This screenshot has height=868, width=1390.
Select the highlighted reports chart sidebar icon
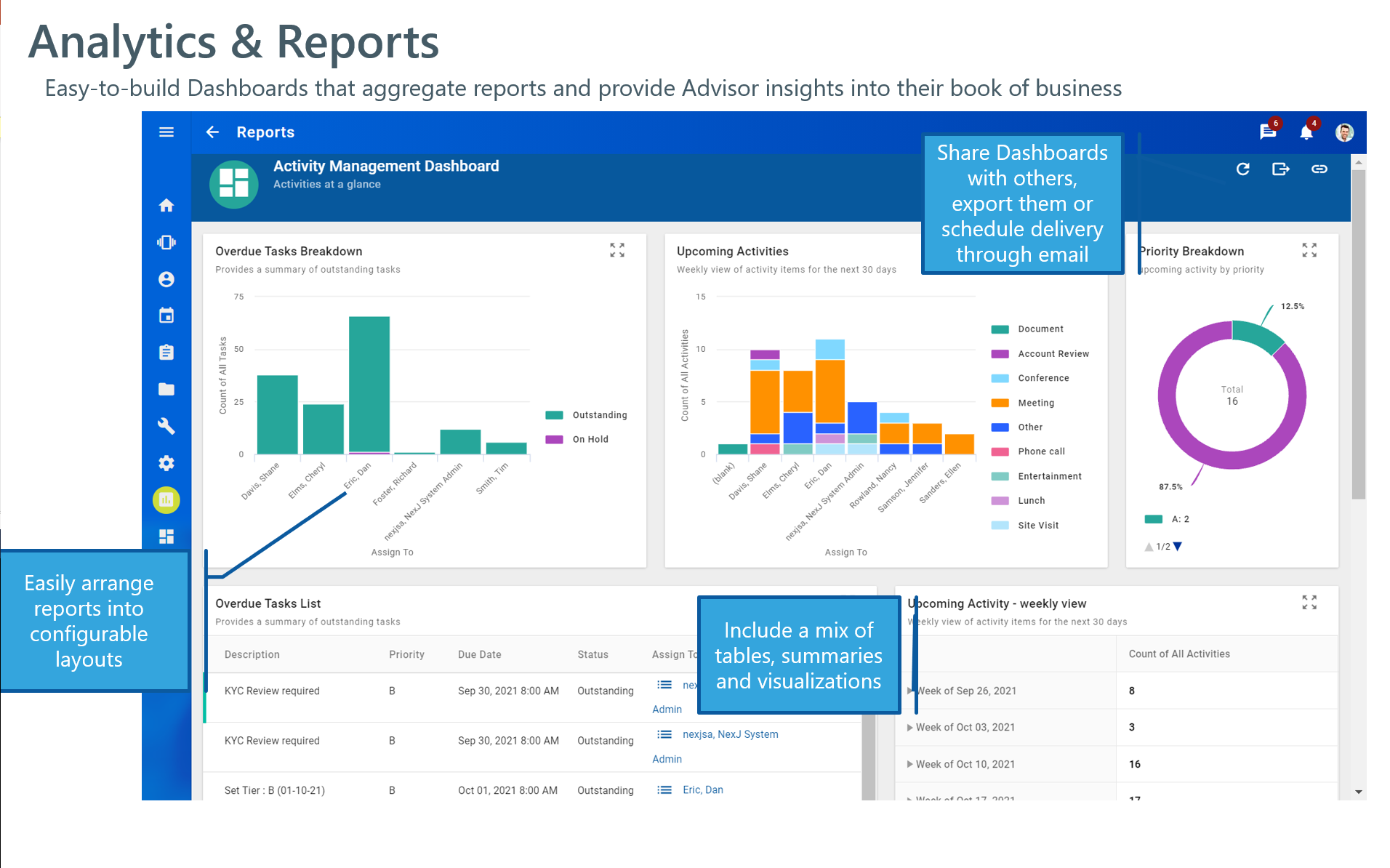[166, 500]
